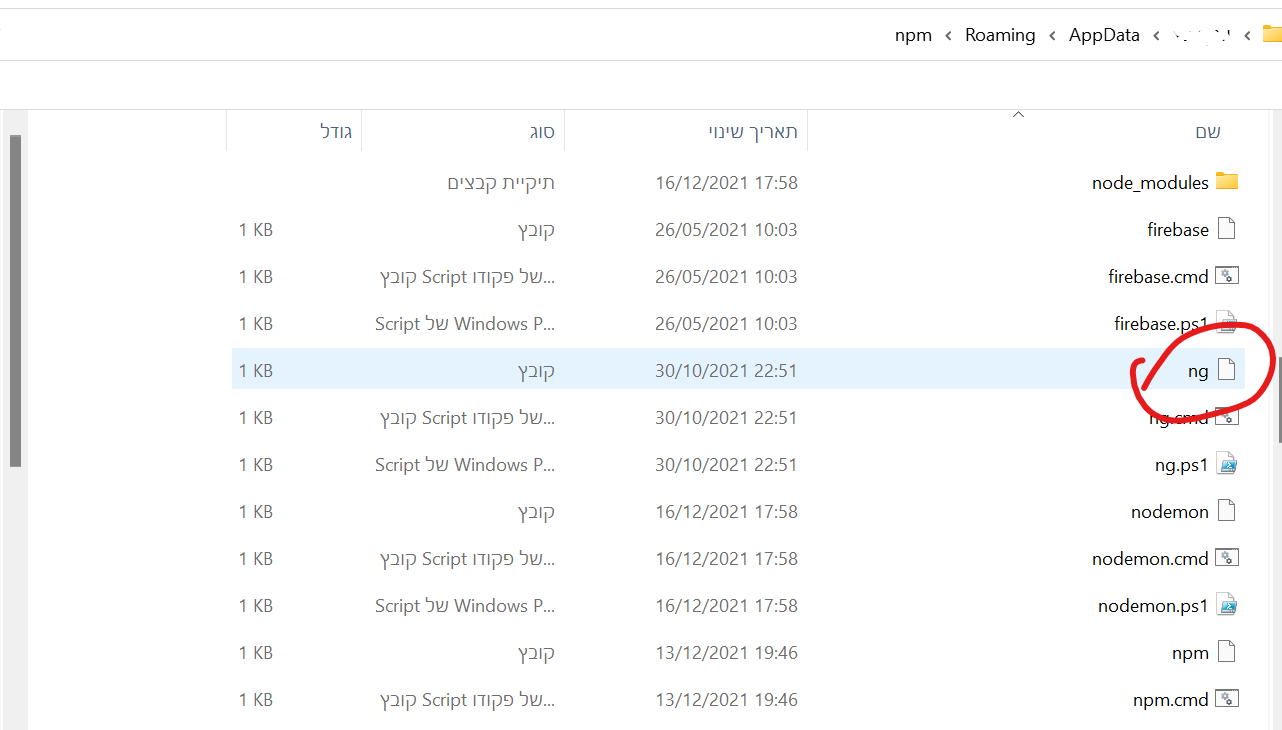Viewport: 1282px width, 730px height.
Task: Click the icon of the extensionless ng file
Action: point(1227,370)
